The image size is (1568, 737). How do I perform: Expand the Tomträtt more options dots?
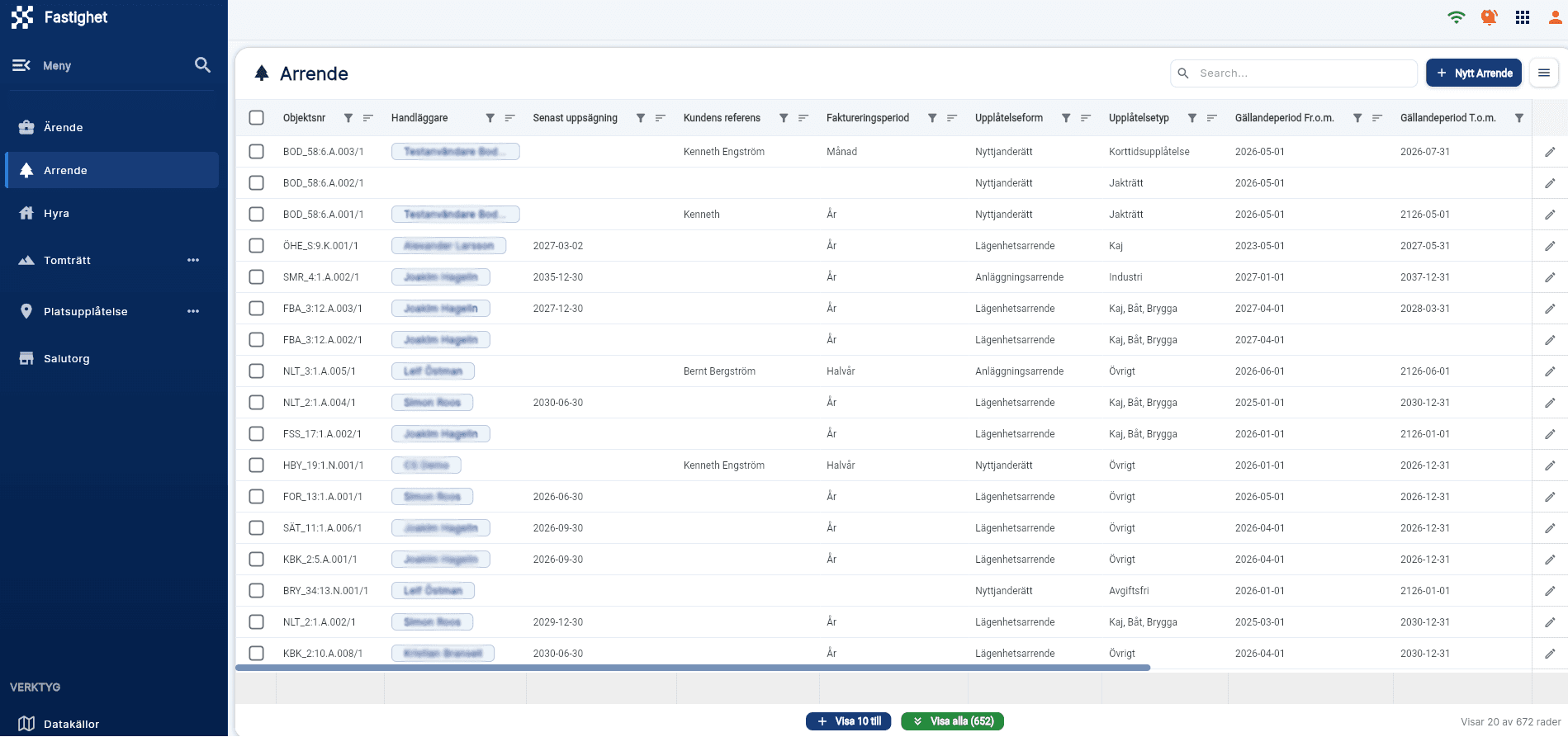pyautogui.click(x=193, y=260)
